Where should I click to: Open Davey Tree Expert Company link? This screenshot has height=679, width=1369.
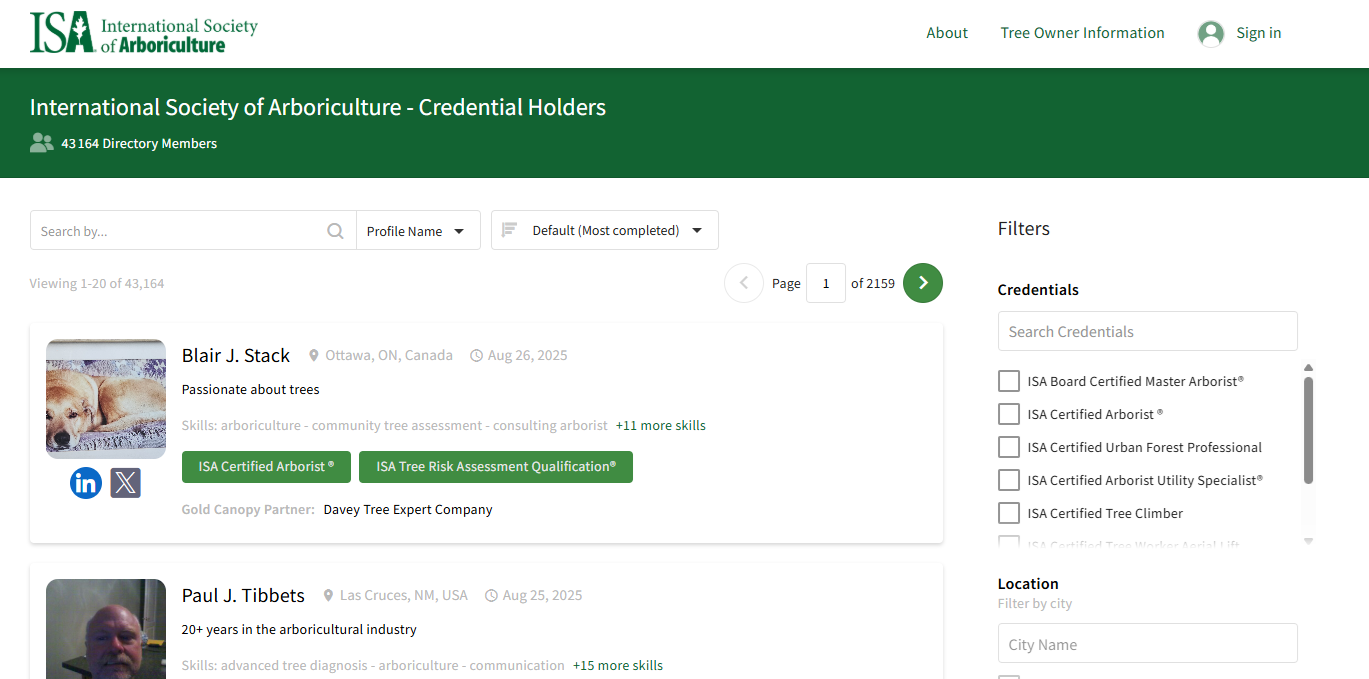click(408, 509)
